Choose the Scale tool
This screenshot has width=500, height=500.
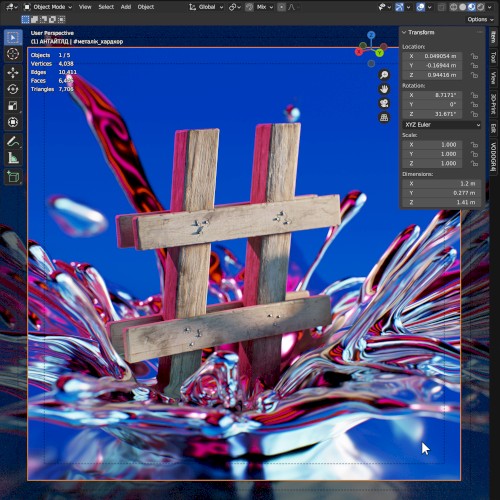point(13,106)
